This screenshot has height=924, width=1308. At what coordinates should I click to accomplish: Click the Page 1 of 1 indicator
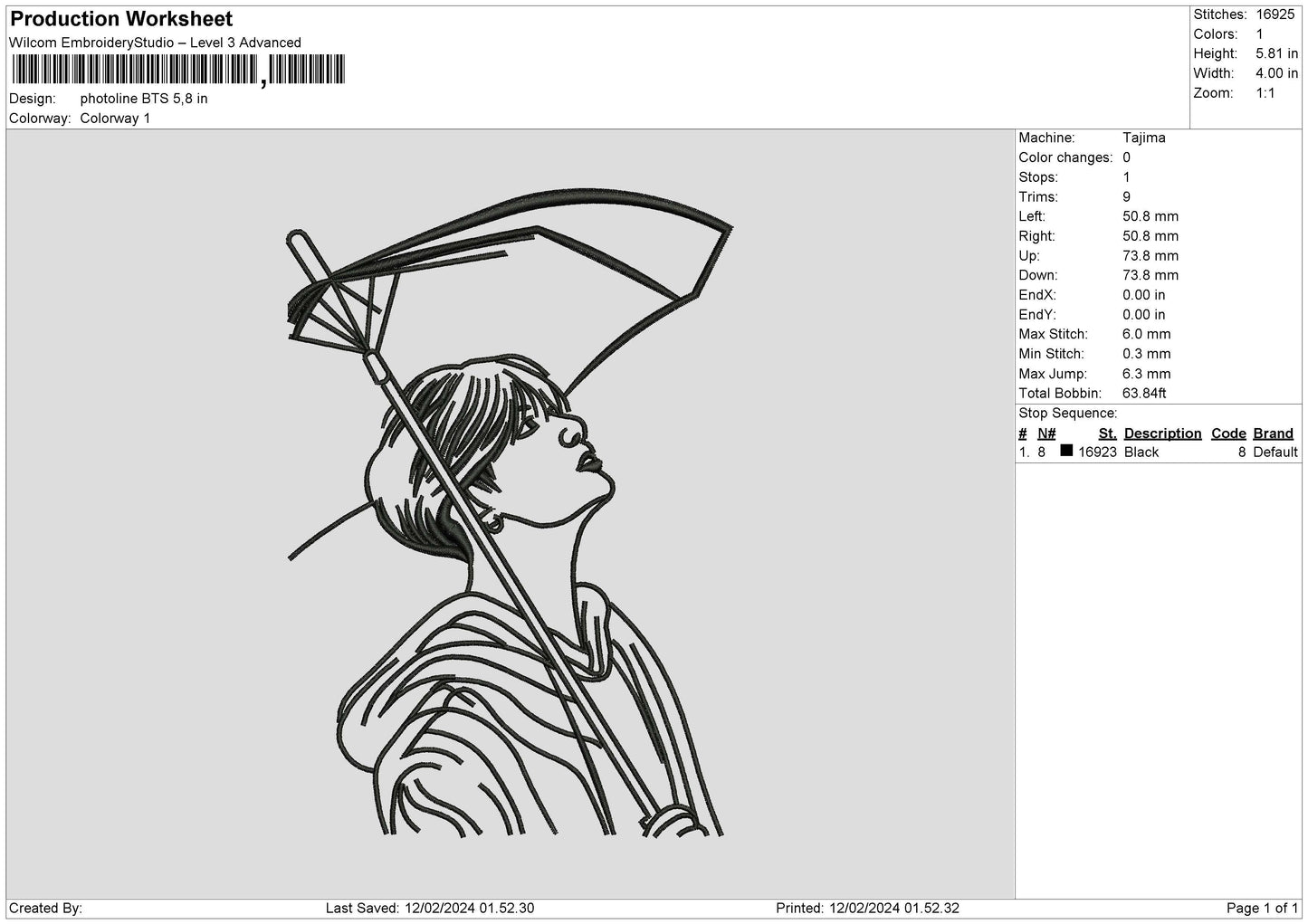point(1263,909)
